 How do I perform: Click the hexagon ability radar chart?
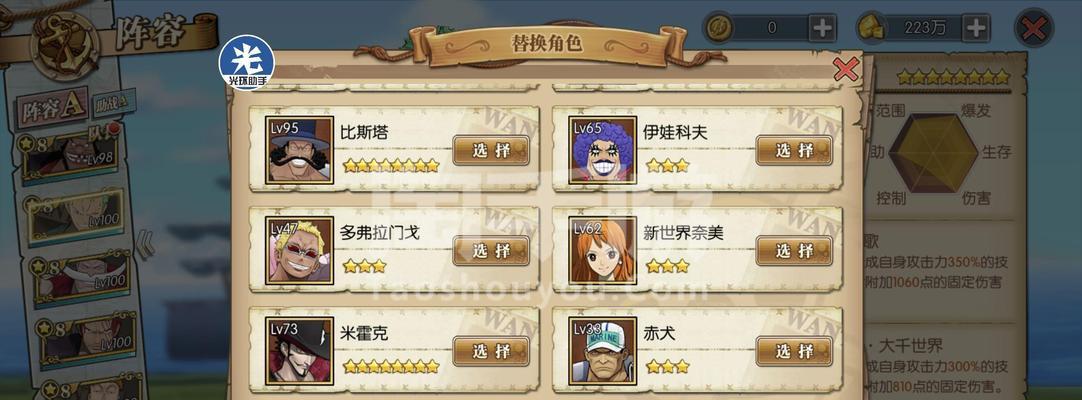933,152
